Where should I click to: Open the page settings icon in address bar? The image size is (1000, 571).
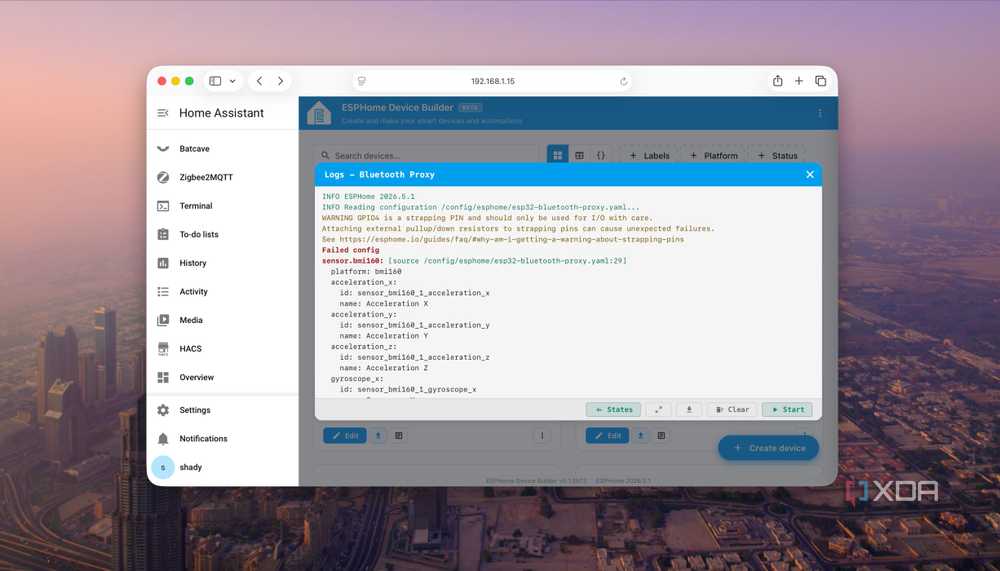(x=362, y=81)
